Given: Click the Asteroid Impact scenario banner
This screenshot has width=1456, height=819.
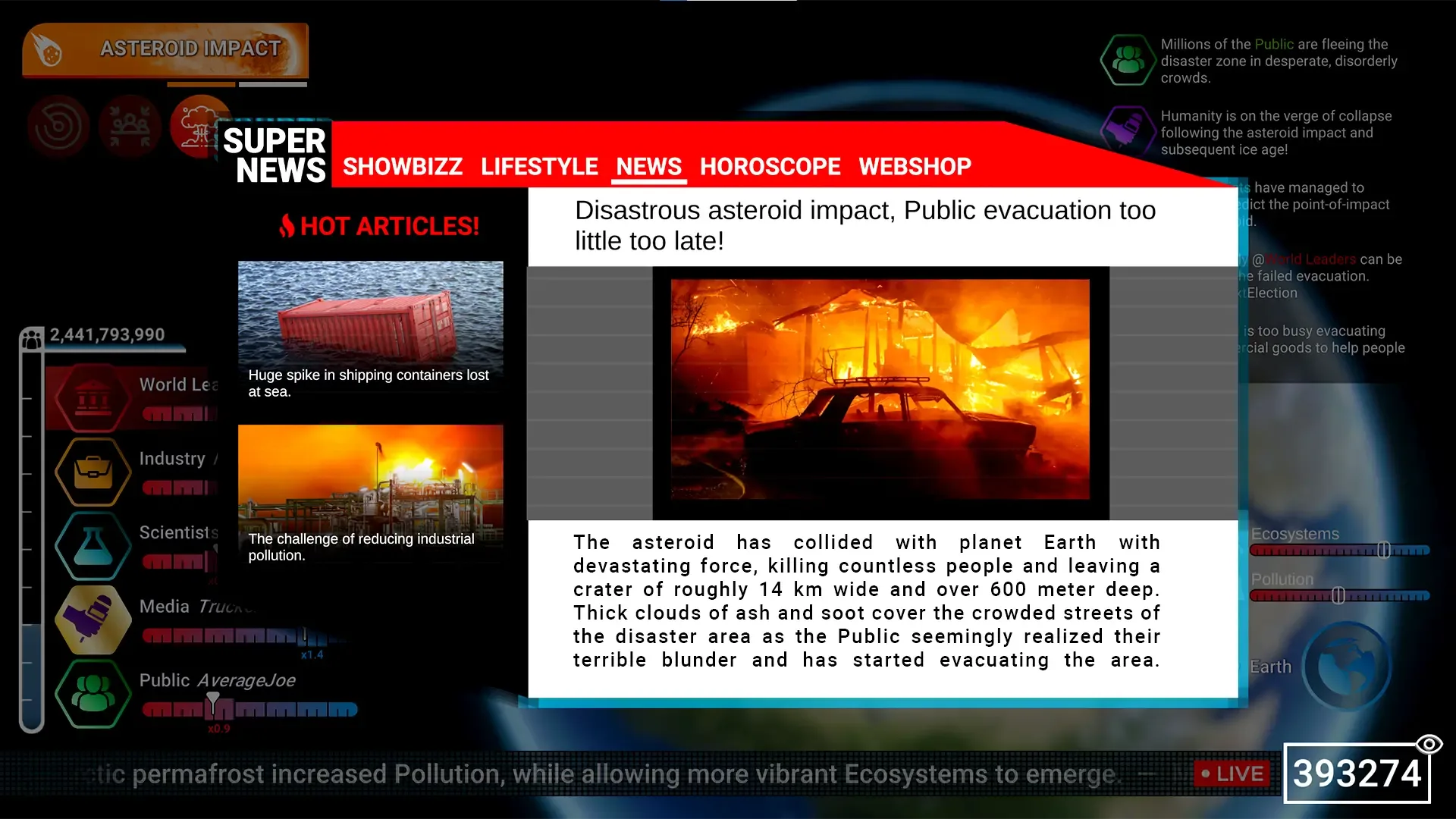Looking at the screenshot, I should click(165, 50).
